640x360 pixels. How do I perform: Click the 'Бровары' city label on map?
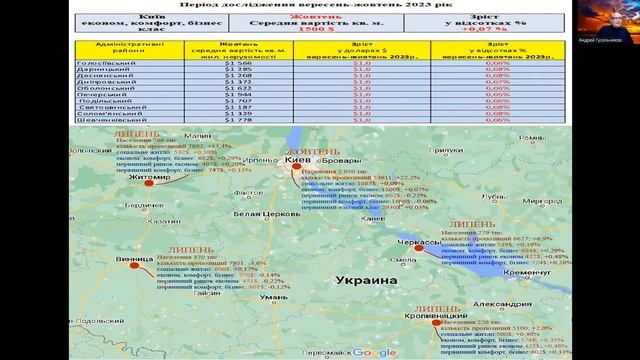coord(341,160)
